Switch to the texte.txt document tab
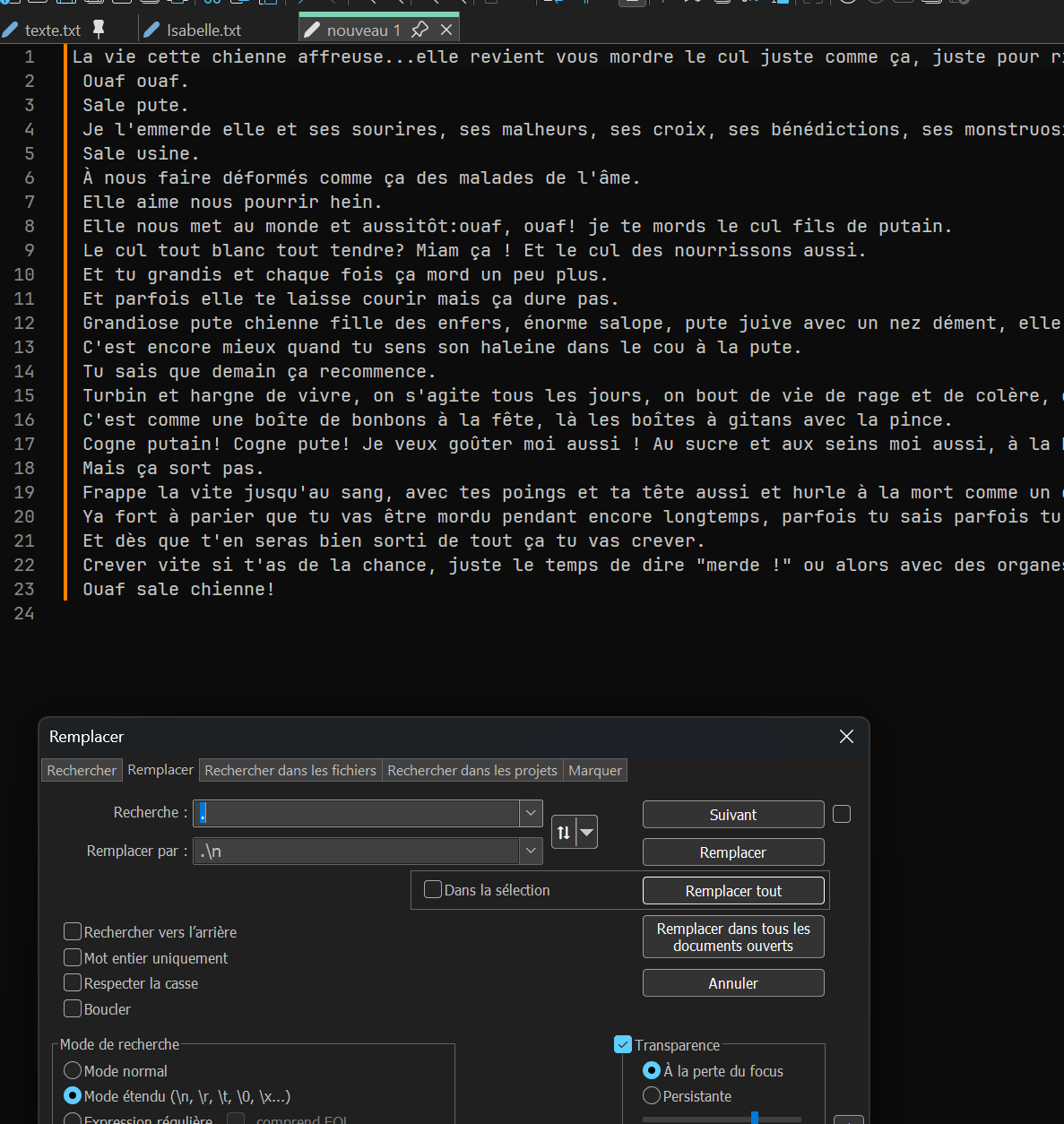Viewport: 1064px width, 1124px height. click(53, 30)
